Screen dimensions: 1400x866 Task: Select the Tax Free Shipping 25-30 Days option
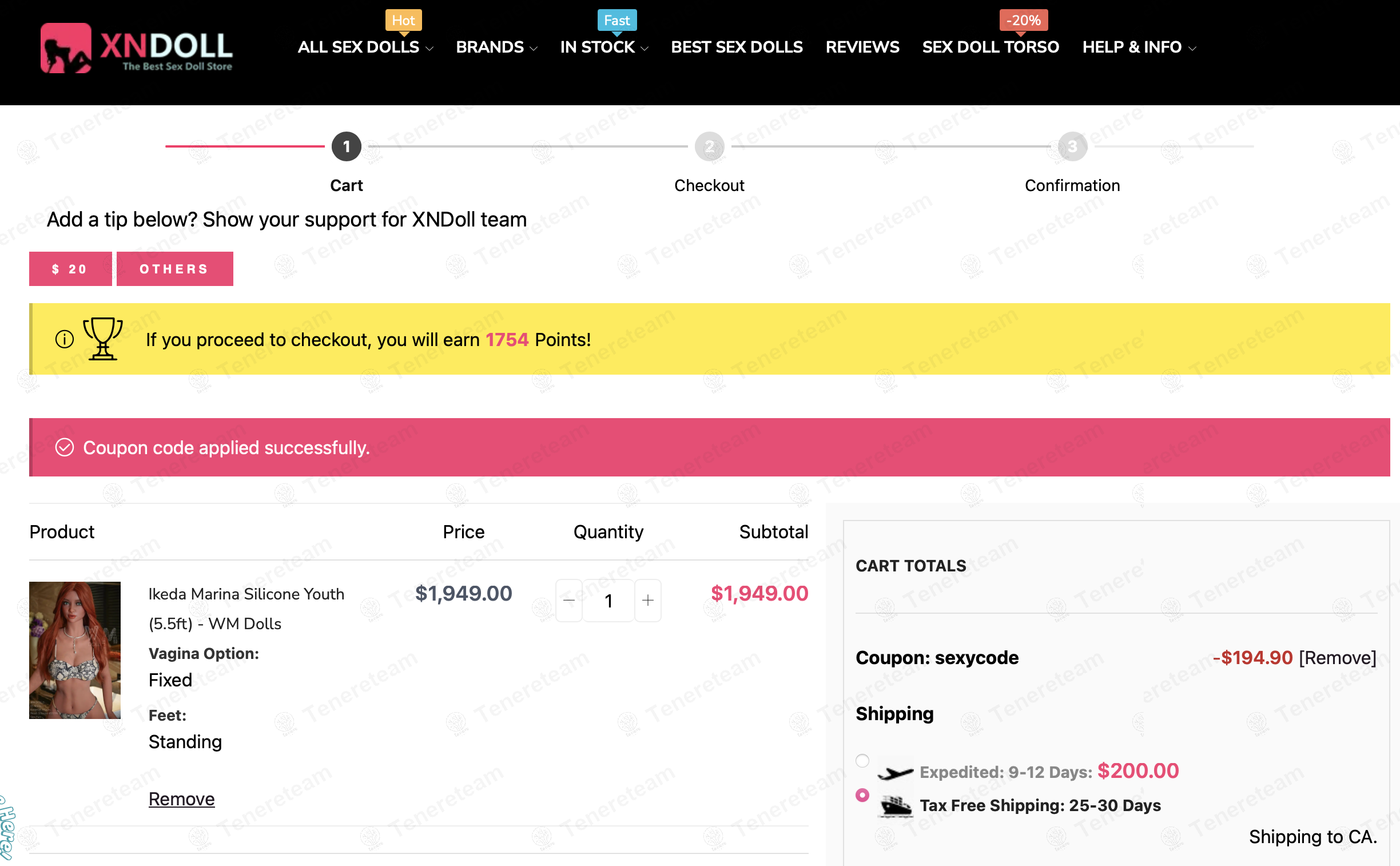pos(862,795)
